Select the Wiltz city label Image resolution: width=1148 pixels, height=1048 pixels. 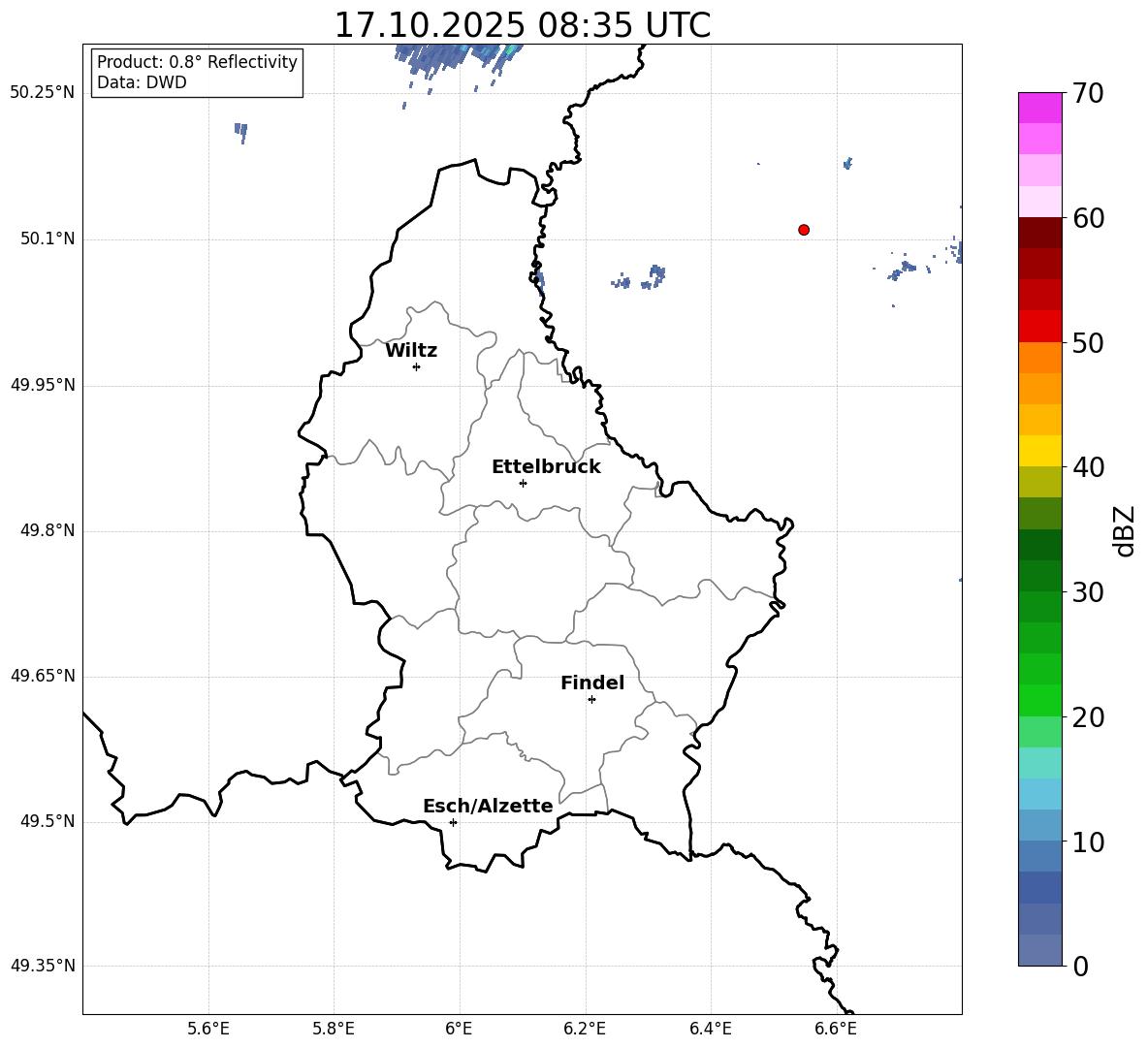(411, 351)
